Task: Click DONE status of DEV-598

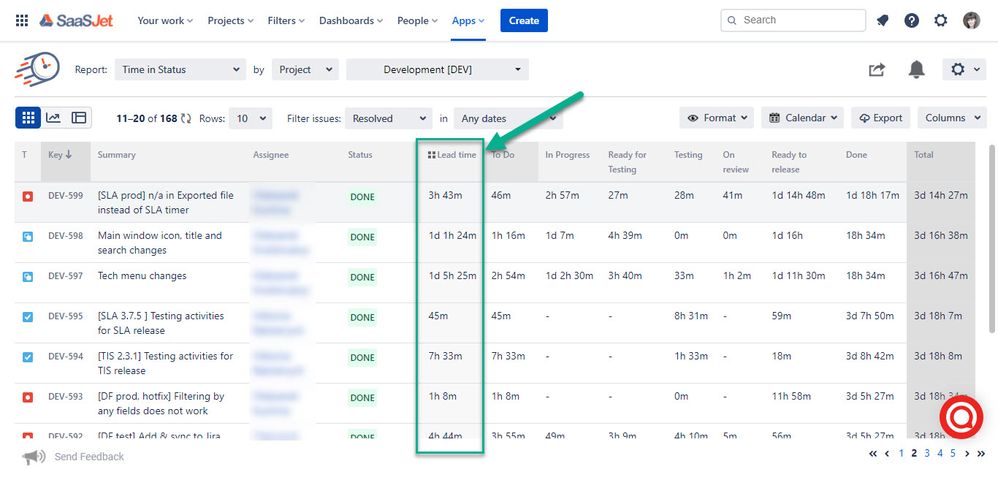Action: [362, 237]
